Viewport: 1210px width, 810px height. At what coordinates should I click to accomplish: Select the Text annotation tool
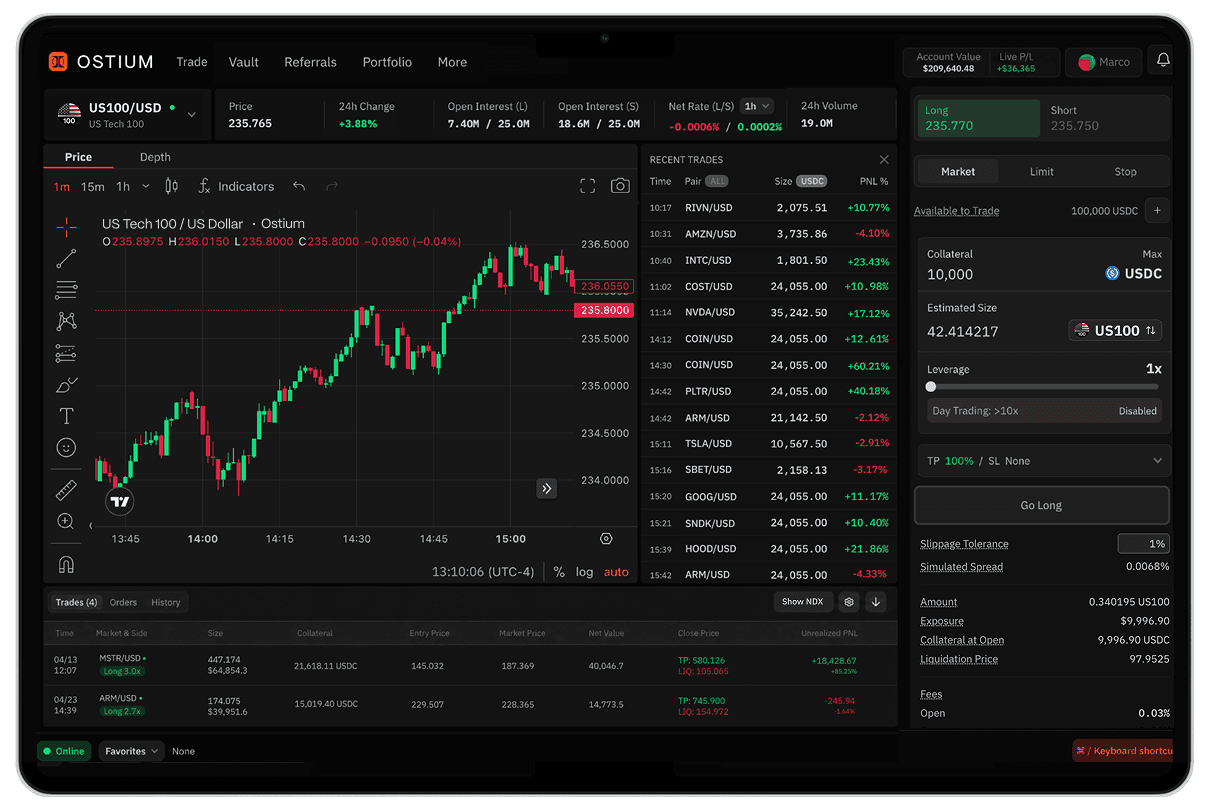point(66,416)
